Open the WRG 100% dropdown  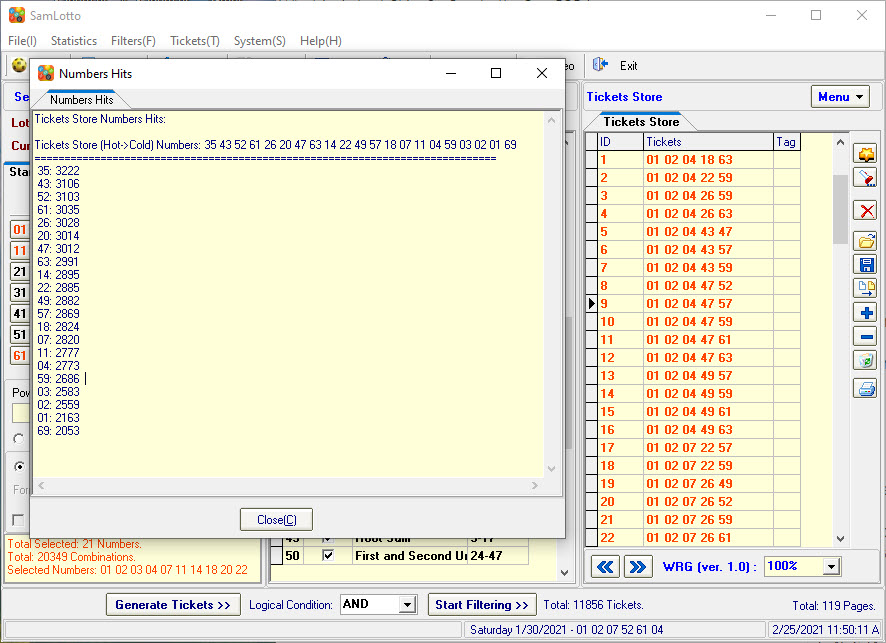point(831,567)
